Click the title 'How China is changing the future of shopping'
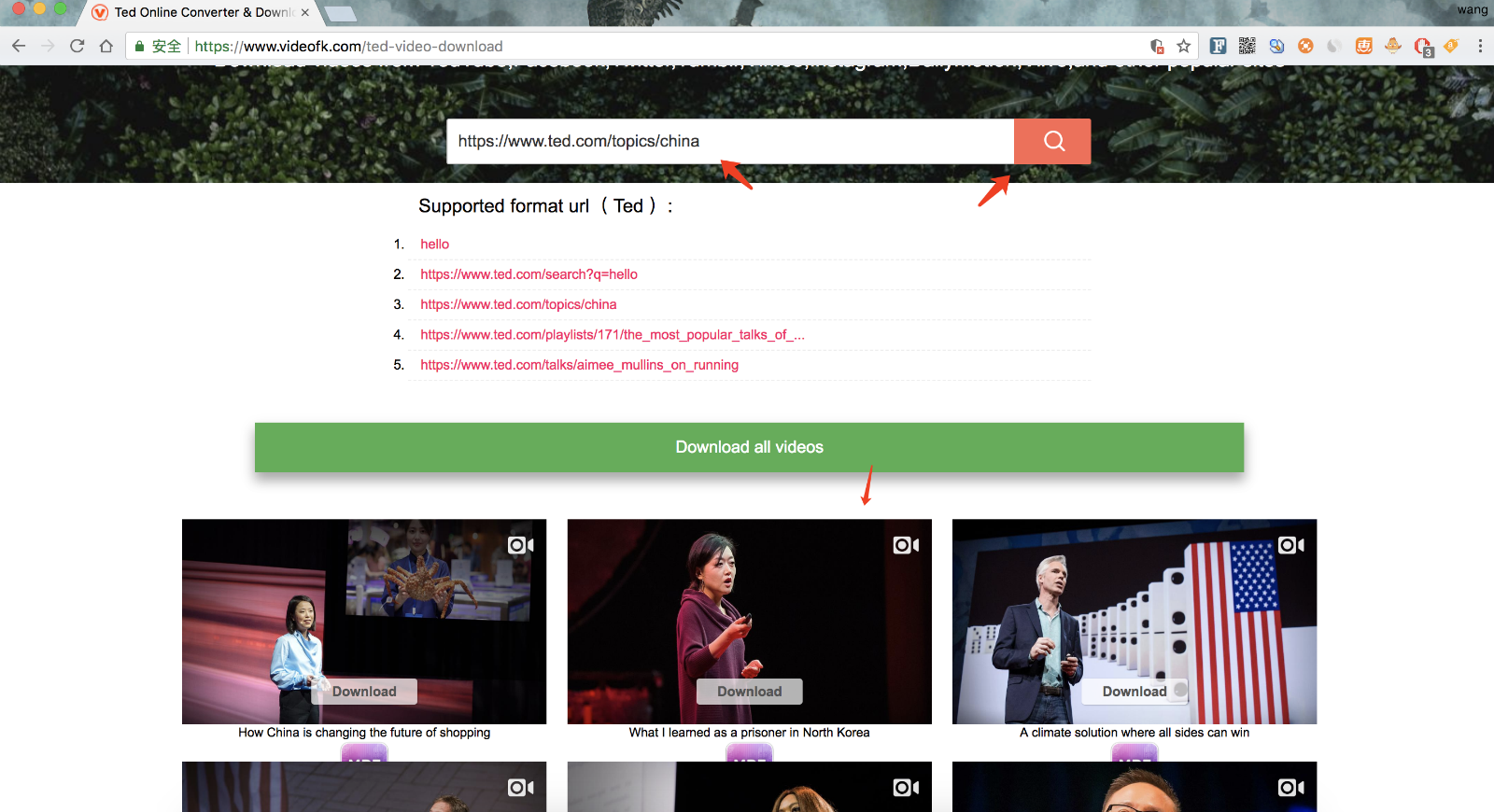Viewport: 1494px width, 812px height. click(364, 733)
